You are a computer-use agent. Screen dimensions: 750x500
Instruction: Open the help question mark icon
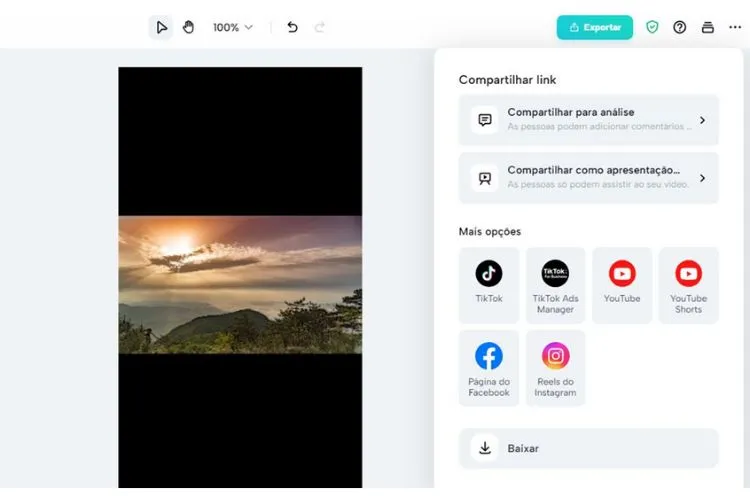[x=679, y=27]
